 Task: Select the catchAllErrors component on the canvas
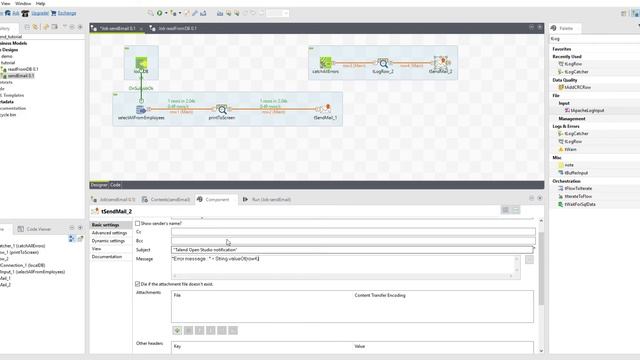tap(325, 63)
